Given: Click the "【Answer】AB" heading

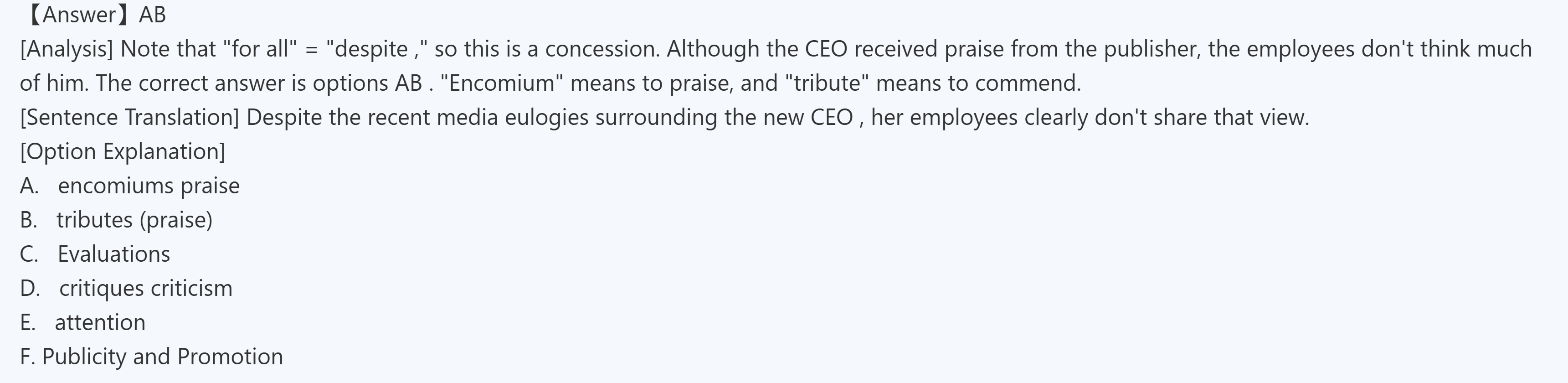Looking at the screenshot, I should pos(95,15).
